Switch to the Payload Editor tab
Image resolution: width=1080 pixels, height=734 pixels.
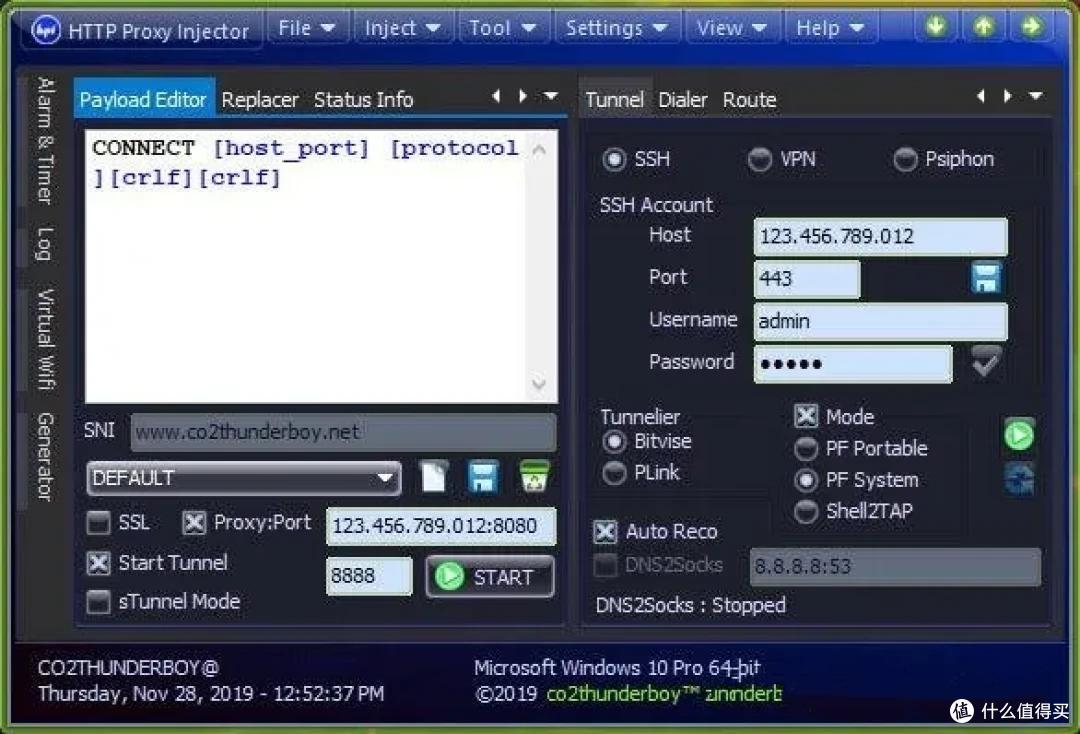click(x=143, y=100)
